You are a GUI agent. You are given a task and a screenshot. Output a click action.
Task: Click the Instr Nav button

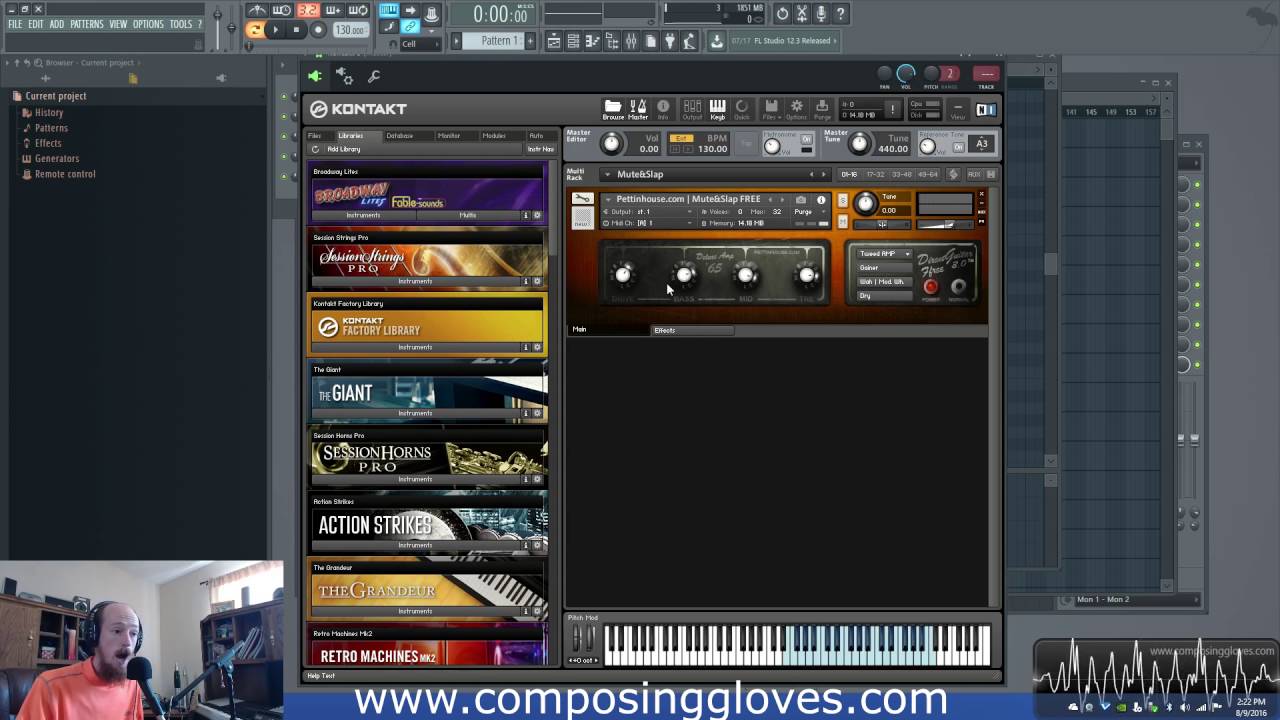tap(540, 149)
